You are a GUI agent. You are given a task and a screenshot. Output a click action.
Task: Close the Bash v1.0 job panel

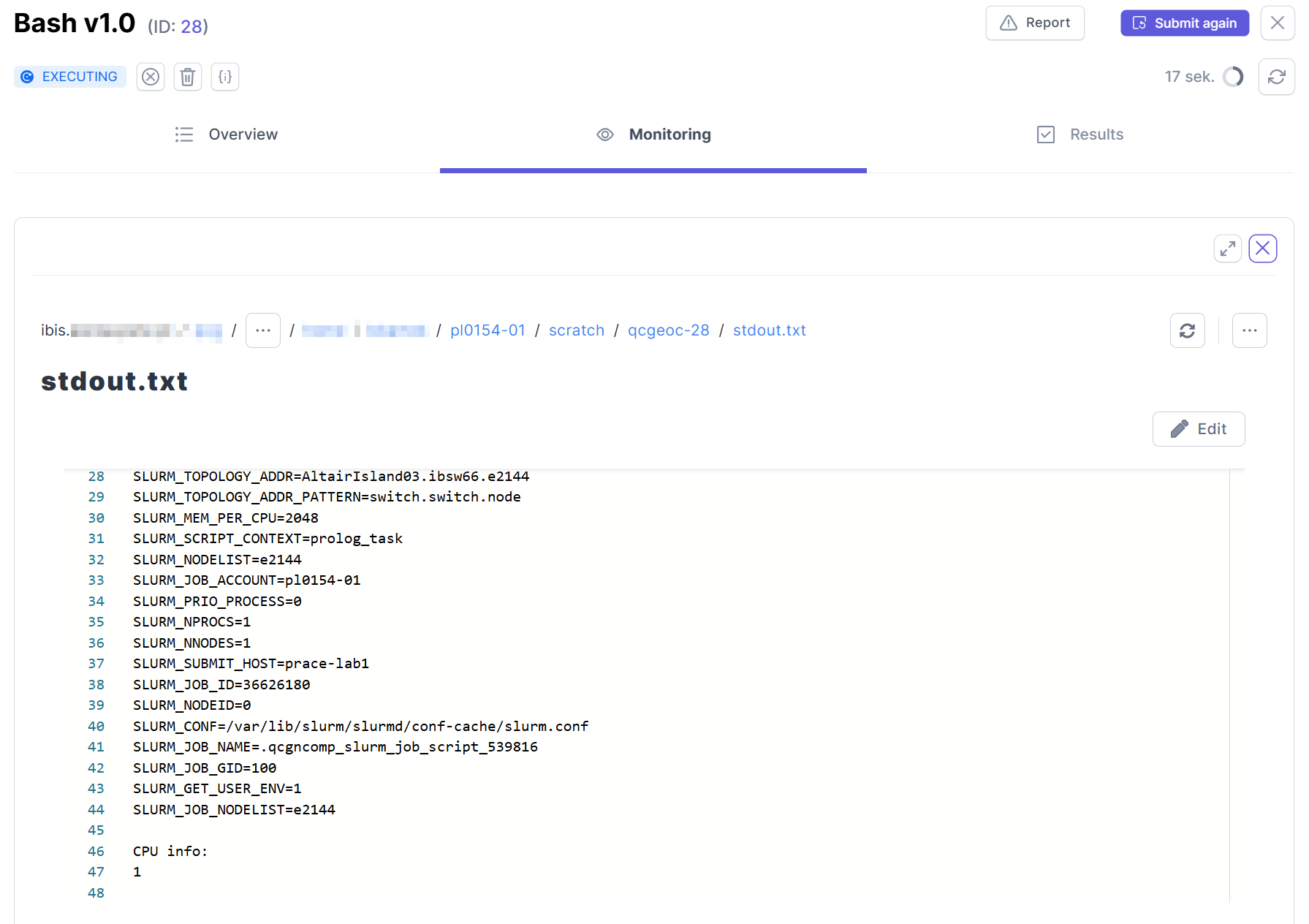(x=1278, y=23)
